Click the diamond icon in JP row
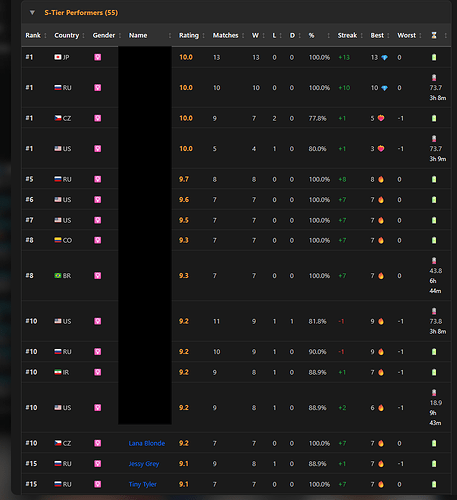This screenshot has height=500, width=457. click(x=384, y=57)
